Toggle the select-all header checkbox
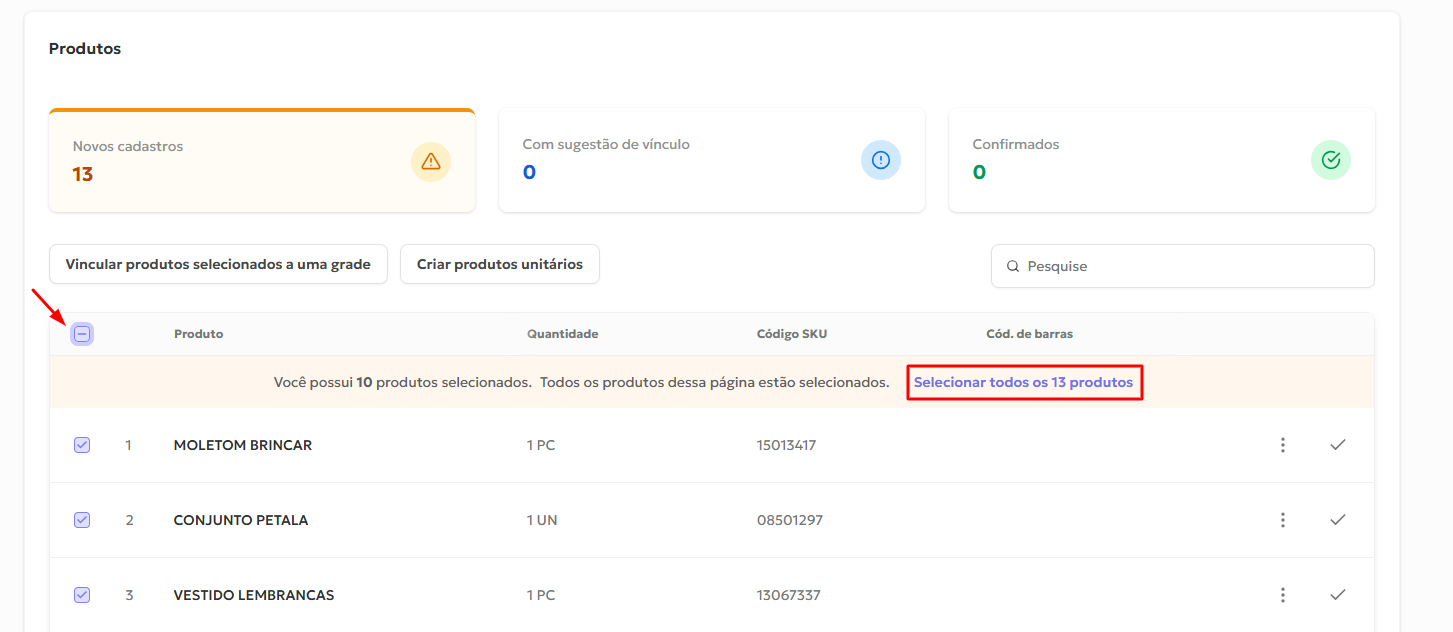1453x632 pixels. 82,334
